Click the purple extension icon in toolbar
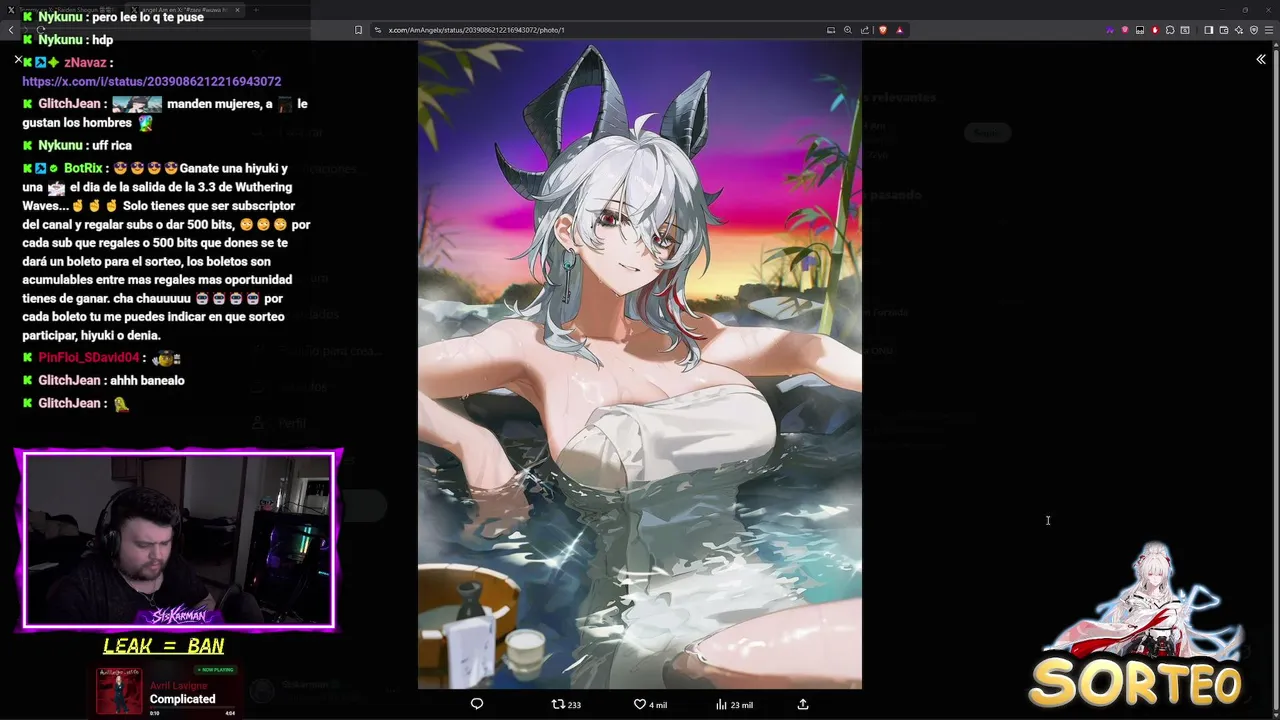This screenshot has width=1280, height=720. pos(1110,30)
